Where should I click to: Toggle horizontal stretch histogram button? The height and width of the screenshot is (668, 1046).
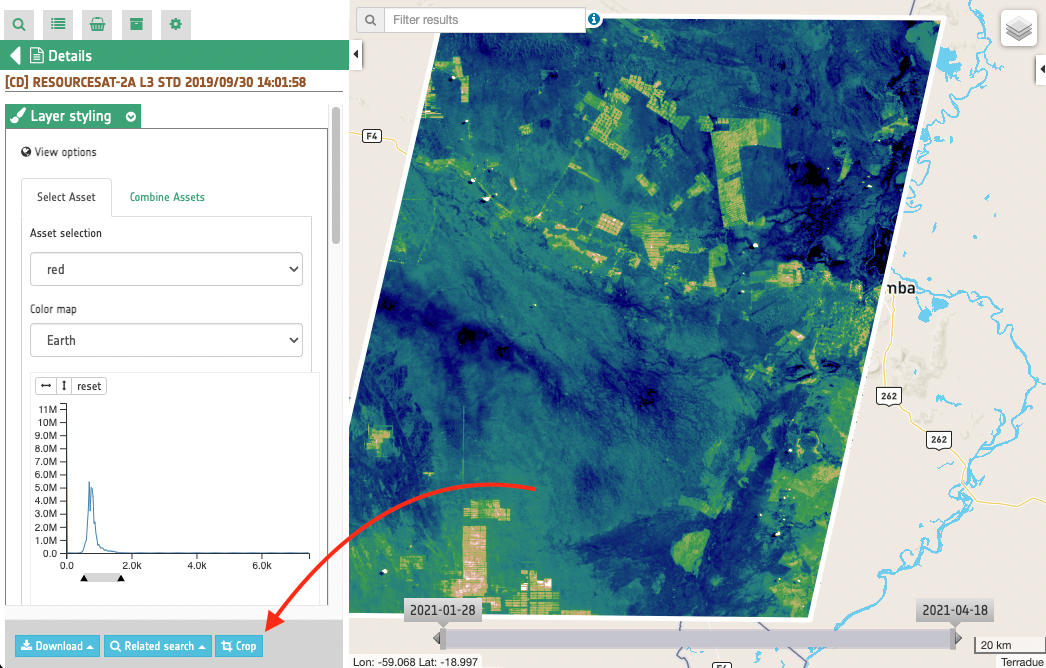(45, 386)
